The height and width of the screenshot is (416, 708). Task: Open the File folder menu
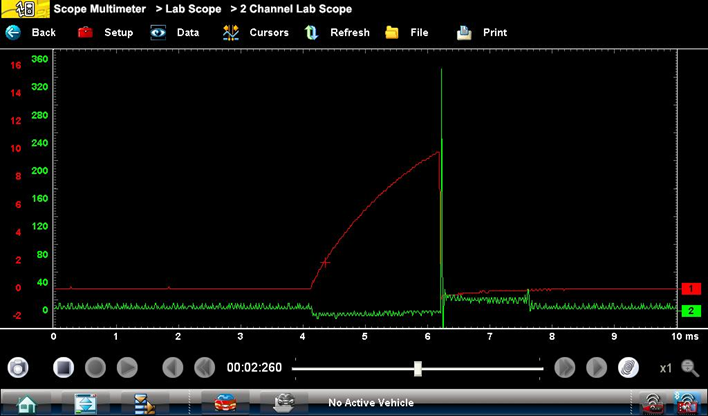coord(406,32)
